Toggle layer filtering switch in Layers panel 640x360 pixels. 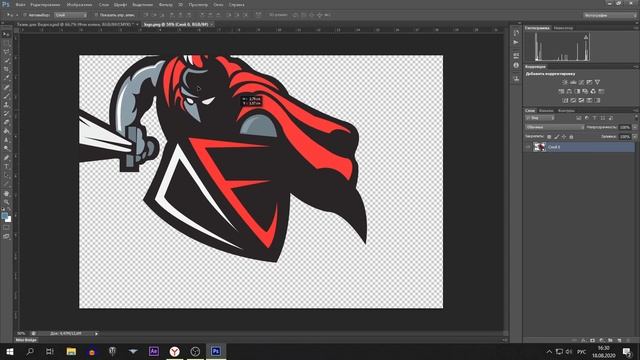click(x=636, y=117)
